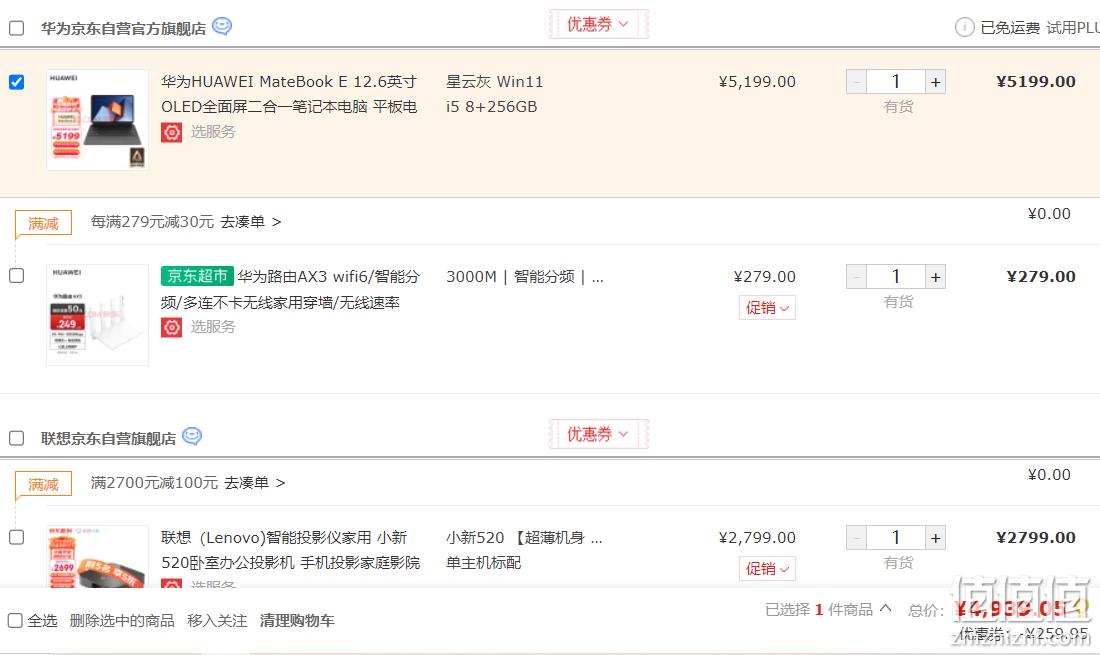Click the ¥5,199.00 unit price
Image resolution: width=1100 pixels, height=655 pixels.
(x=757, y=82)
